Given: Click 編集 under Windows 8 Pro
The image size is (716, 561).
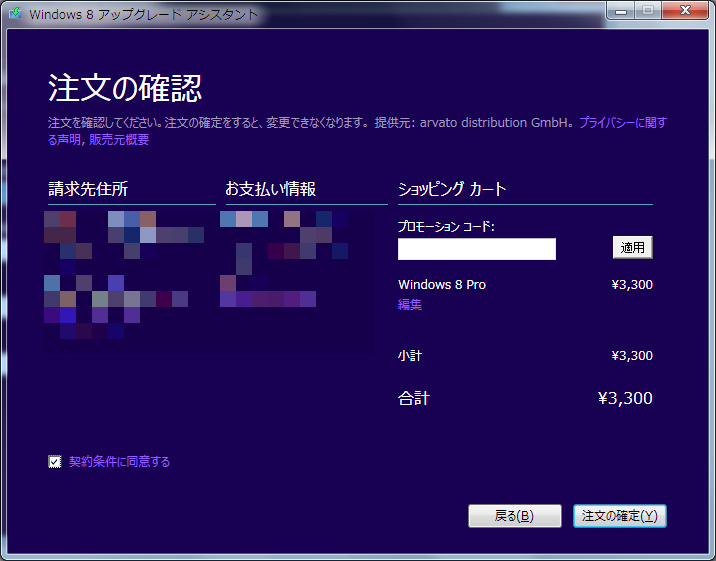Looking at the screenshot, I should click(410, 304).
